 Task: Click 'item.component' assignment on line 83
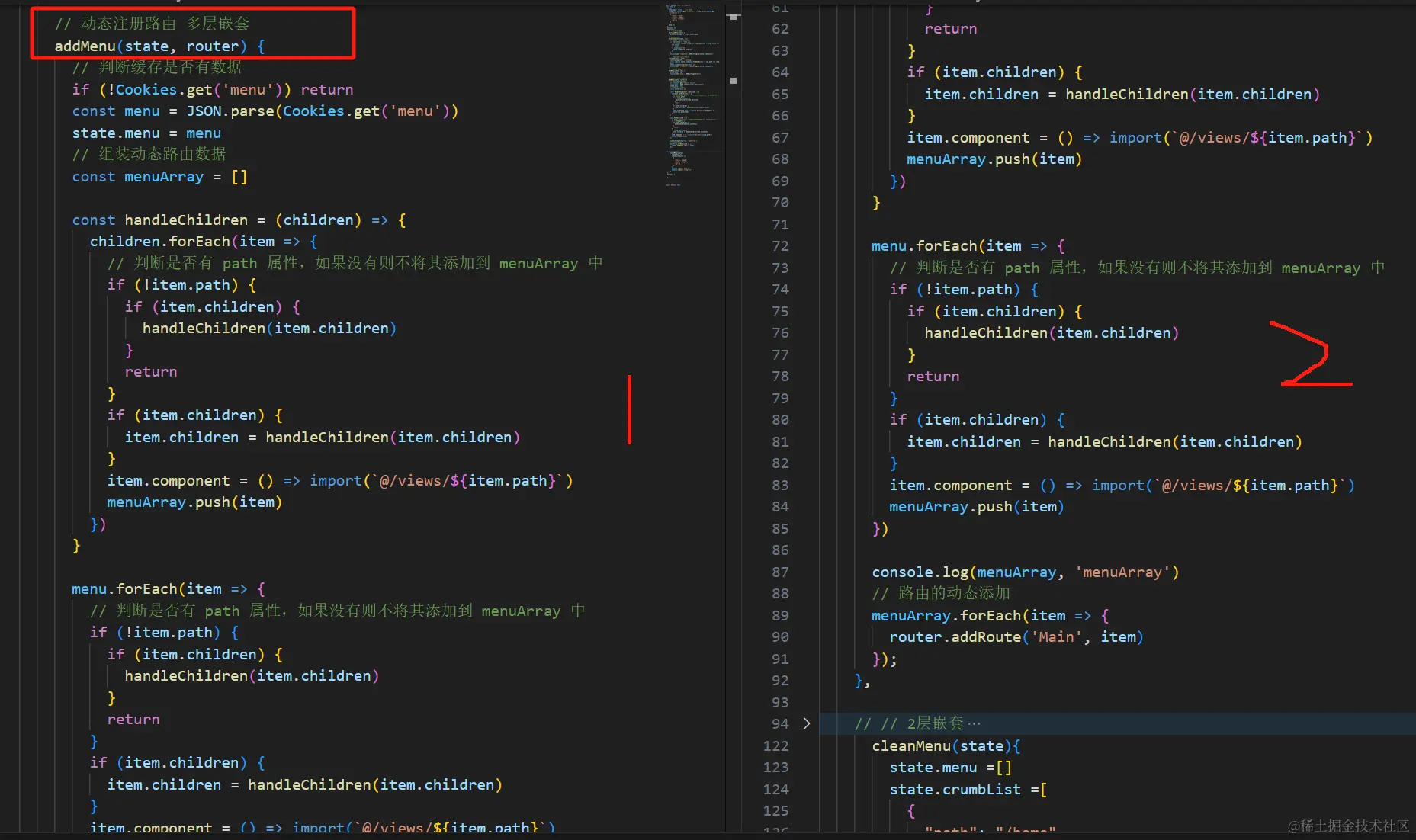click(1122, 486)
